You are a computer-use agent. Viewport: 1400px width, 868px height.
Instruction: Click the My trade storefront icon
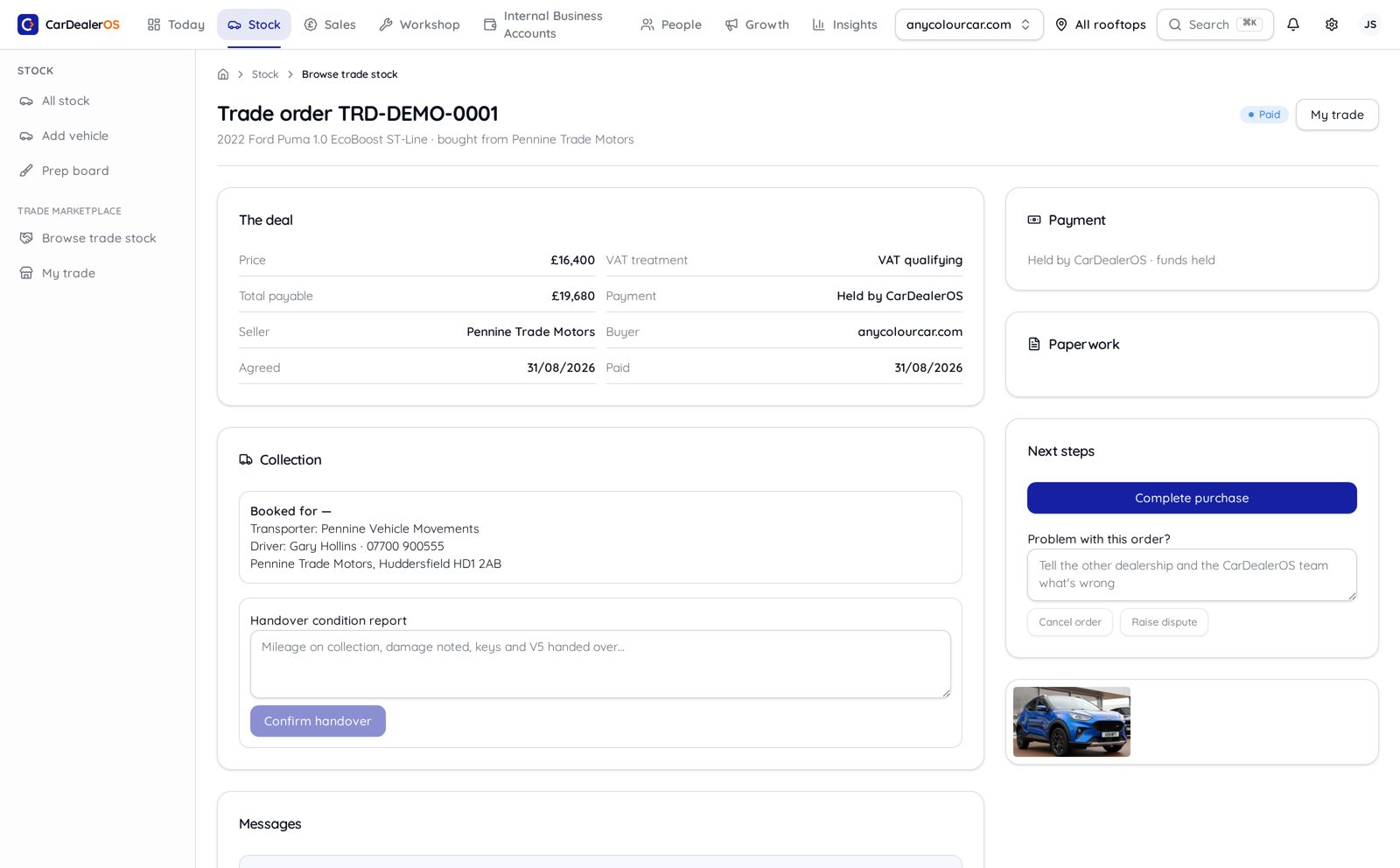tap(26, 273)
